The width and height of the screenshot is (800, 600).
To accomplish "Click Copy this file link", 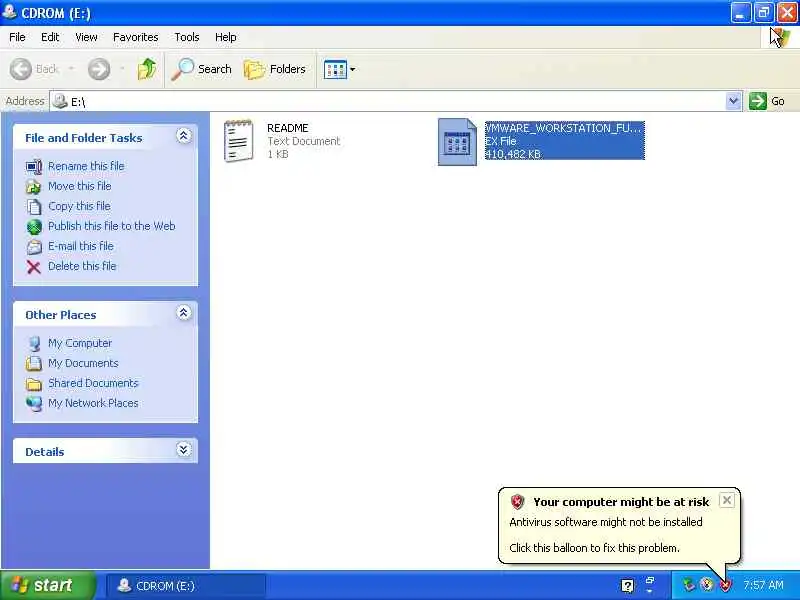I will 79,206.
